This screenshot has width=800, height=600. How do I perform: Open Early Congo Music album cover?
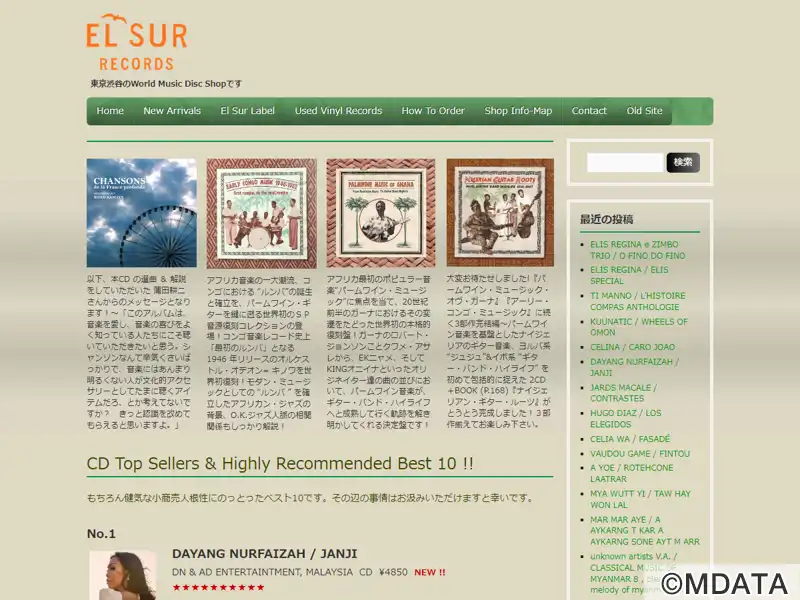(x=261, y=213)
